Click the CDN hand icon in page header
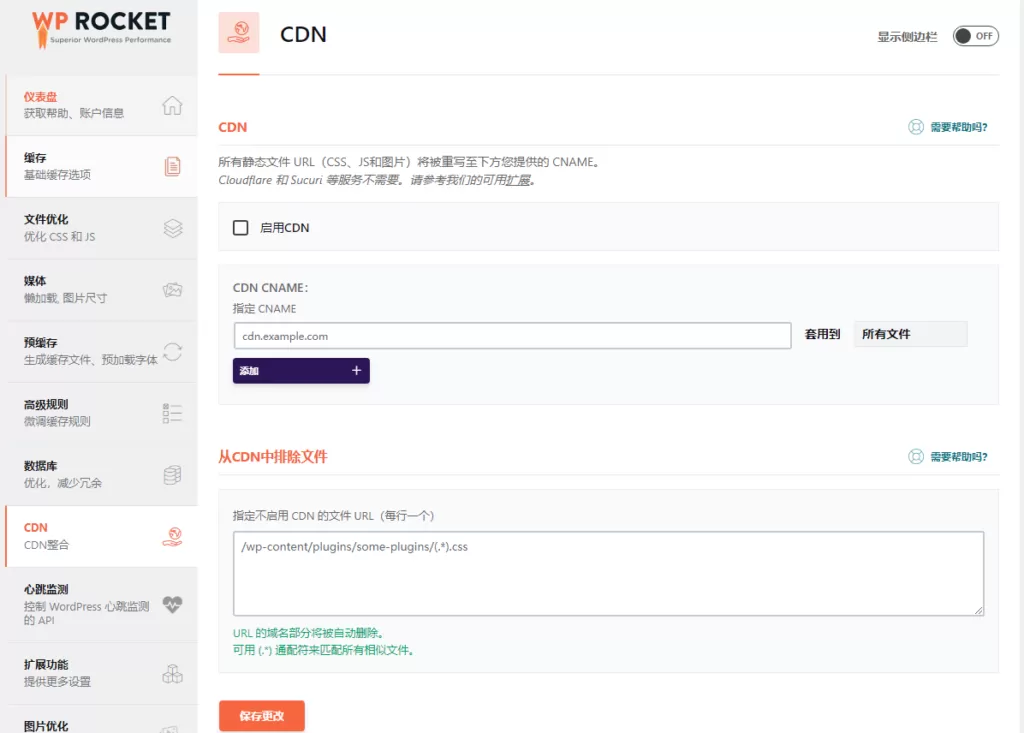The image size is (1024, 733). [238, 34]
